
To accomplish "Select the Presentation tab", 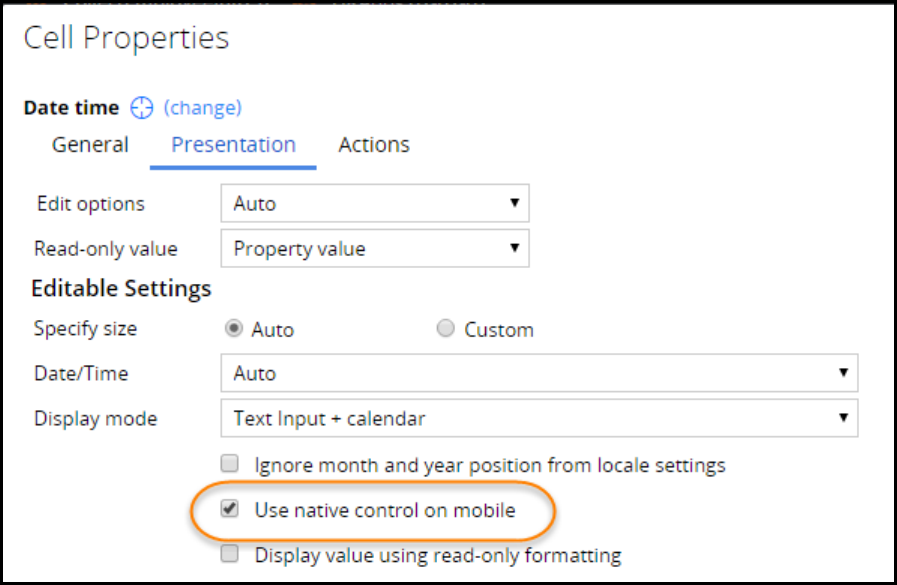I will coord(233,145).
